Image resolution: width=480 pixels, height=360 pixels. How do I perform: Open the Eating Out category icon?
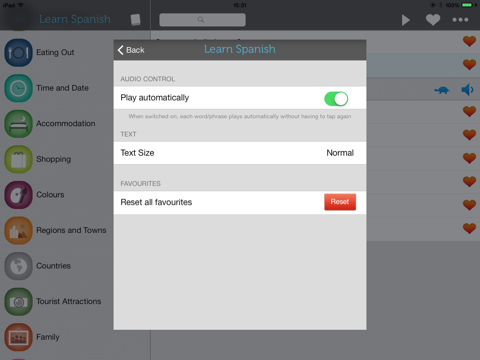coord(18,53)
